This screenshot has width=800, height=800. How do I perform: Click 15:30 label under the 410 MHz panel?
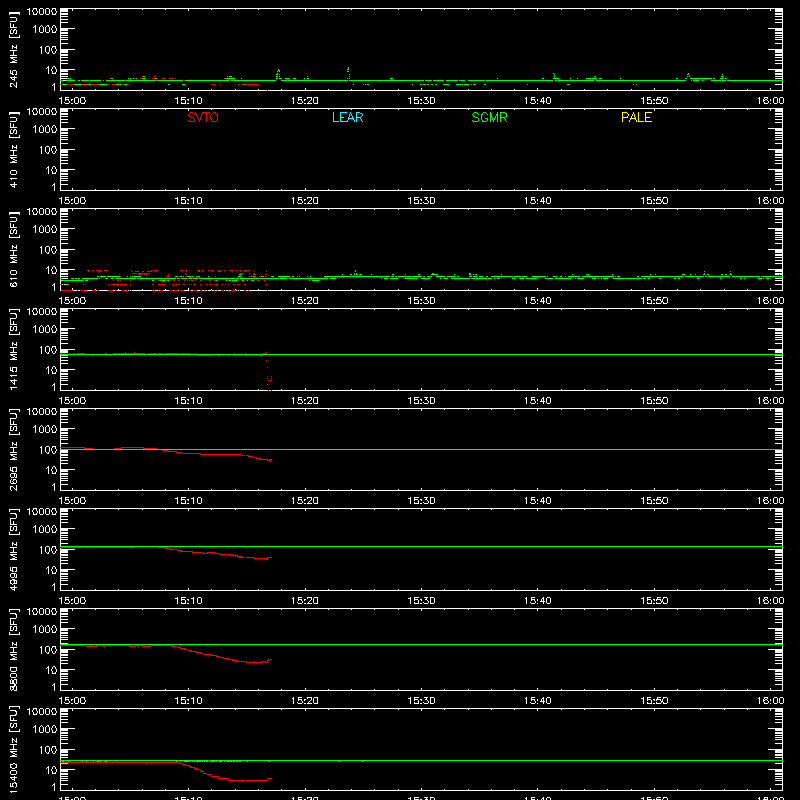tap(421, 201)
